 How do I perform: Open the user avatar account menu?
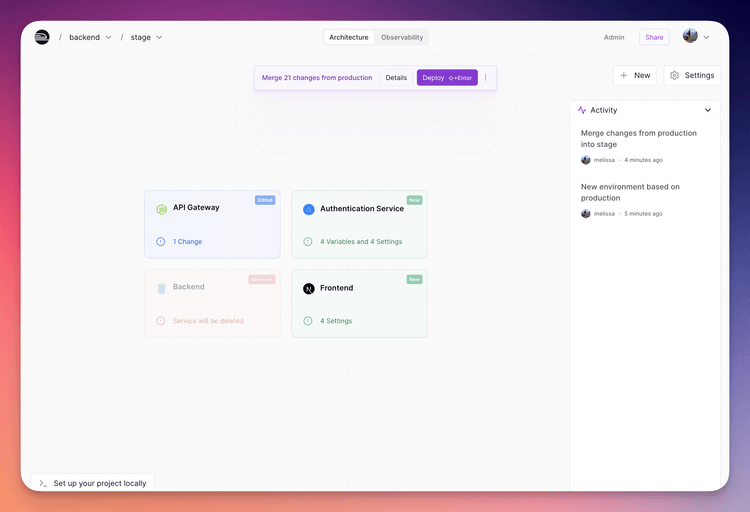point(696,37)
